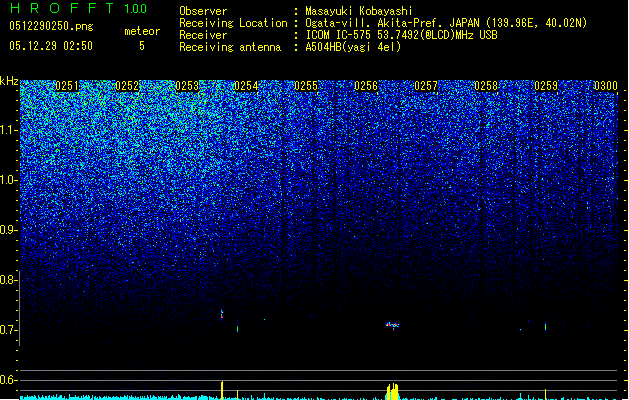
Task: Click the observer name Masayuki Kobayashi
Action: pyautogui.click(x=359, y=11)
